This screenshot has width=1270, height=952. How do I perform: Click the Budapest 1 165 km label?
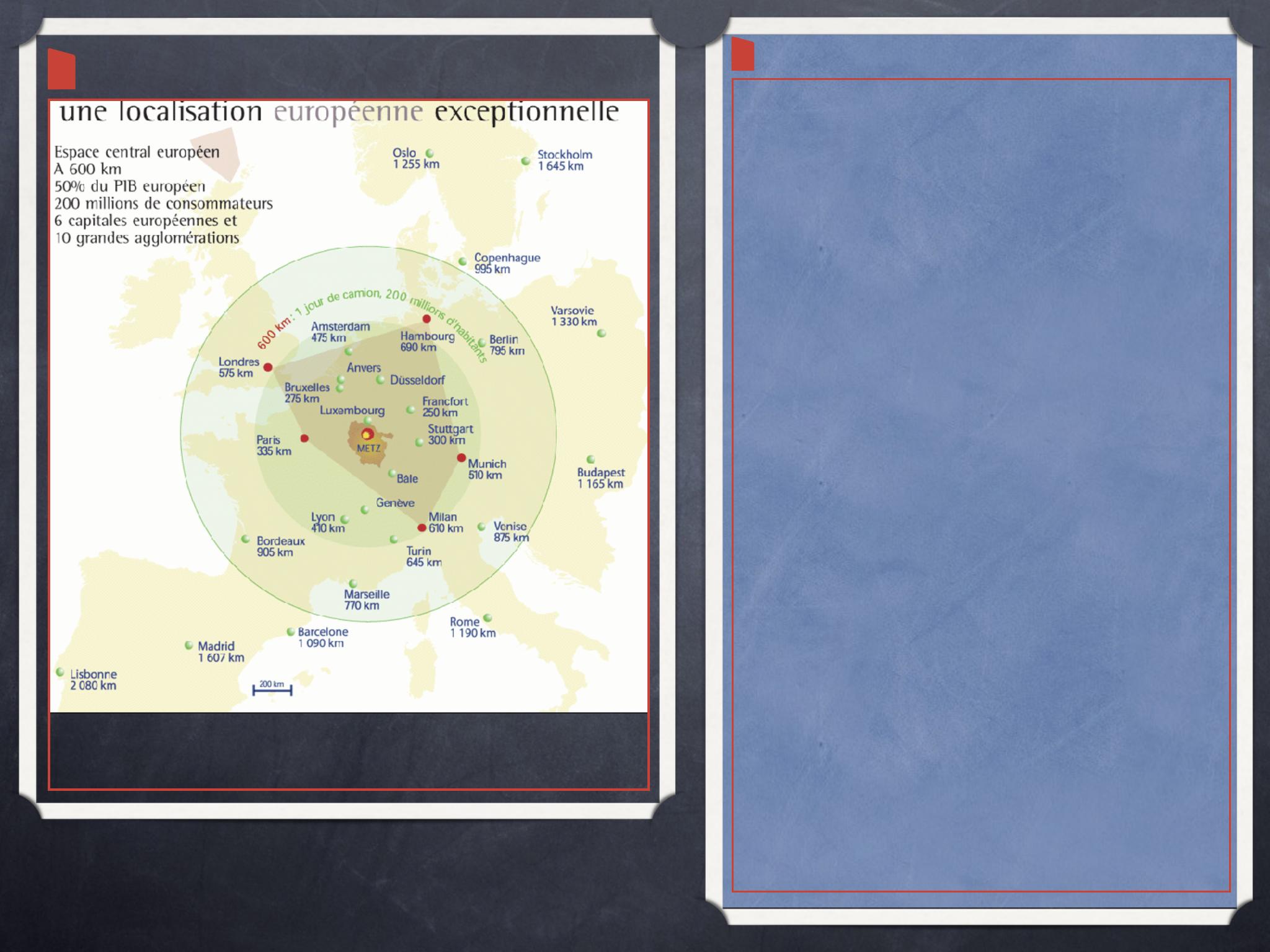tap(600, 478)
